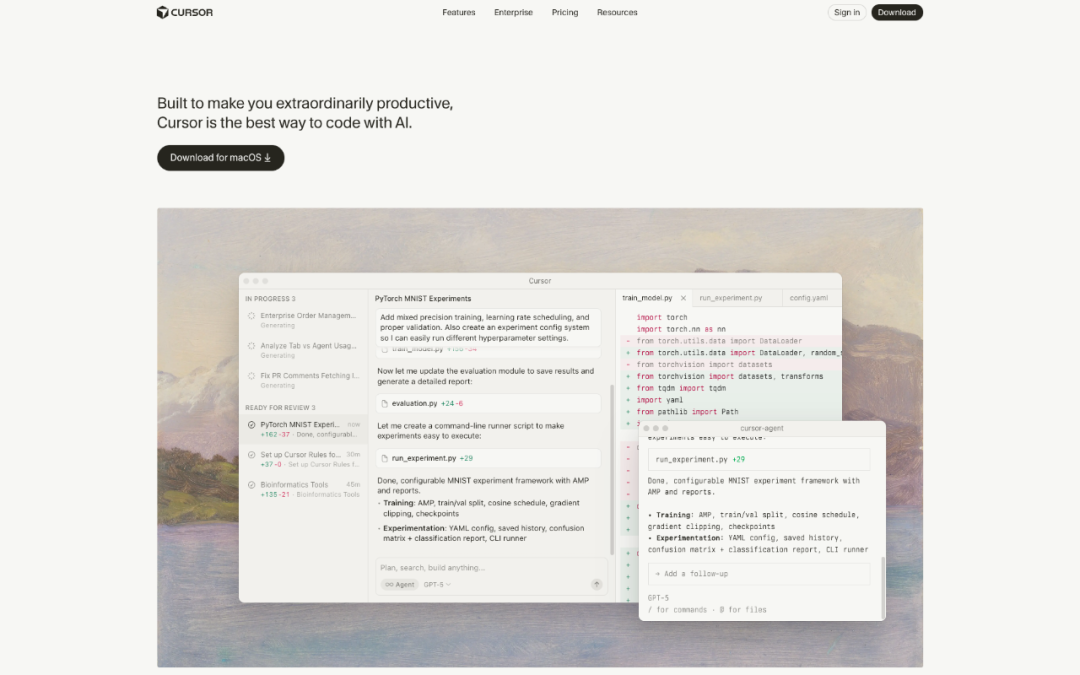
Task: Click the Download button in the header
Action: click(x=897, y=12)
